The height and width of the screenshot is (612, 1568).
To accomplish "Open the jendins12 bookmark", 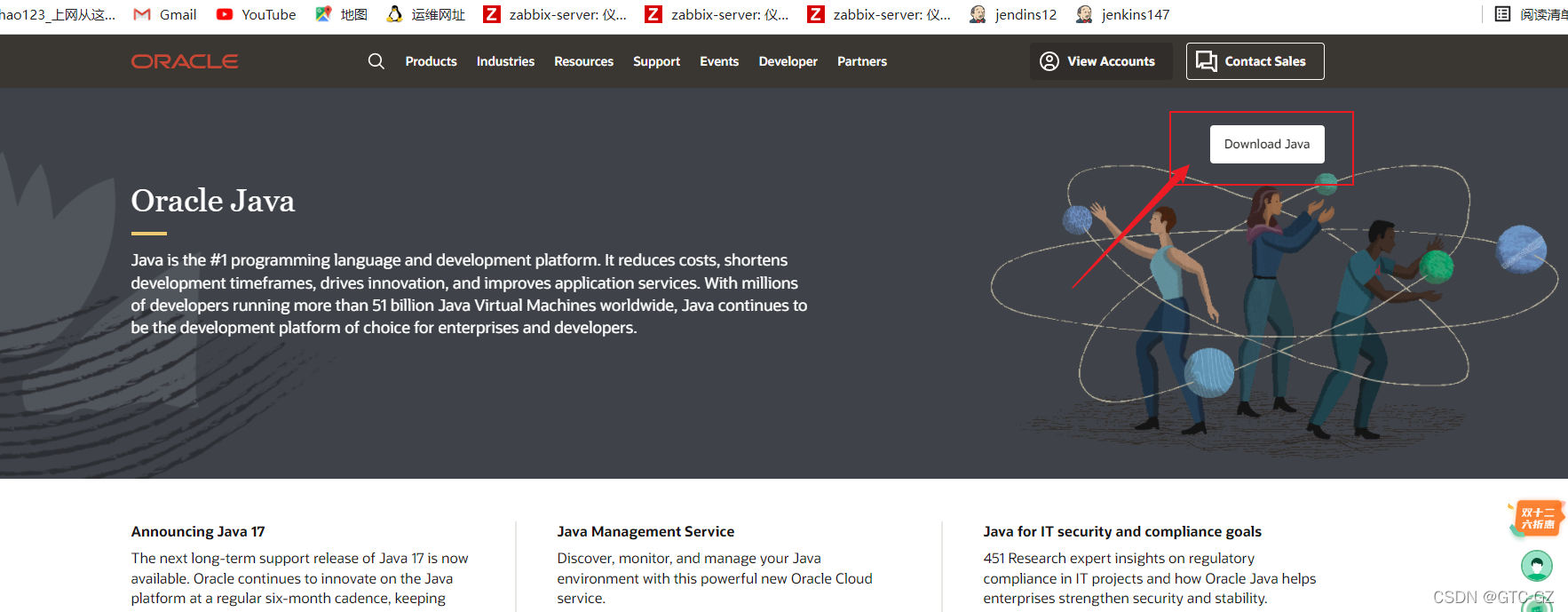I will pyautogui.click(x=1013, y=14).
